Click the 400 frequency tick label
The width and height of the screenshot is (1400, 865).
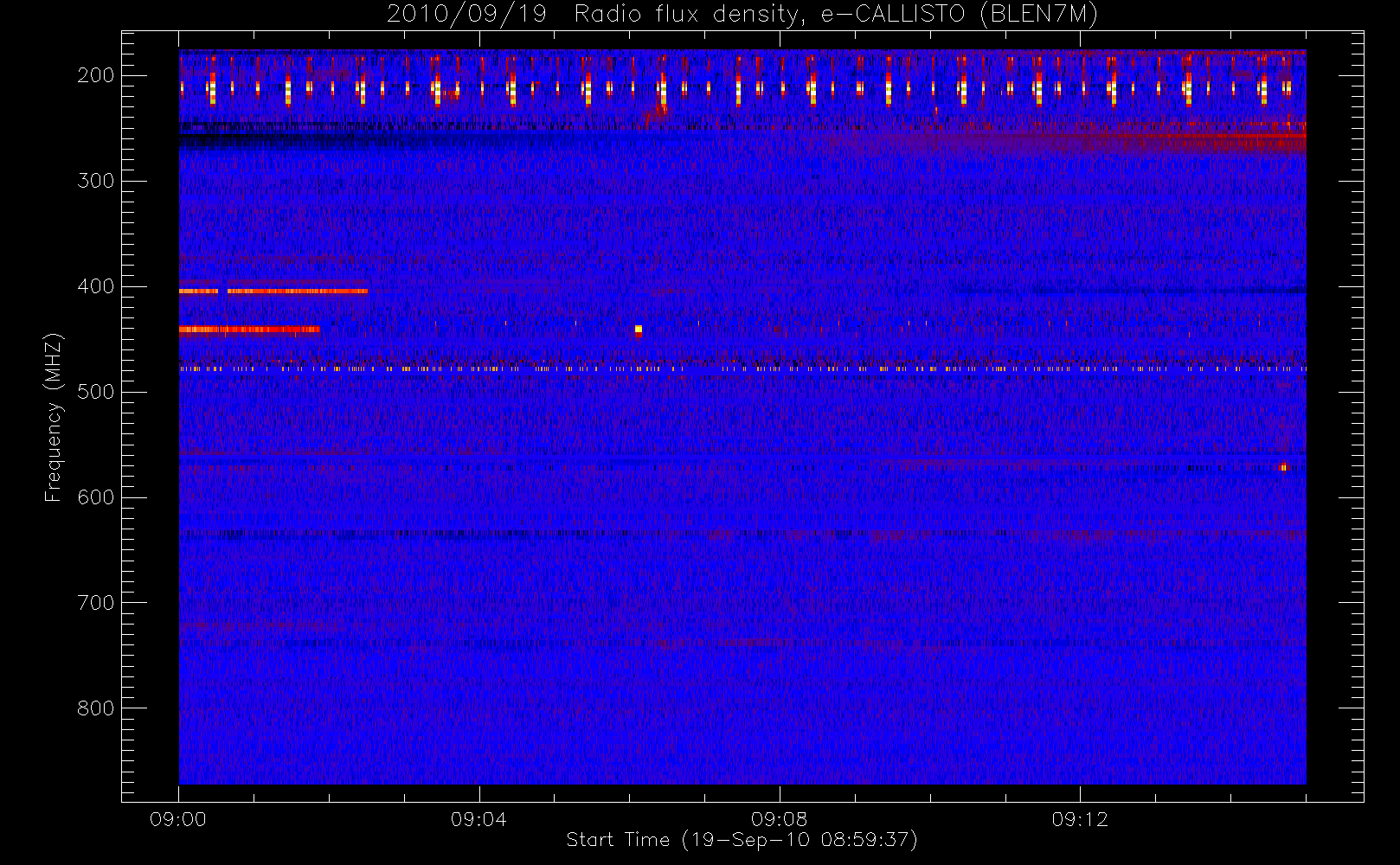click(x=96, y=286)
